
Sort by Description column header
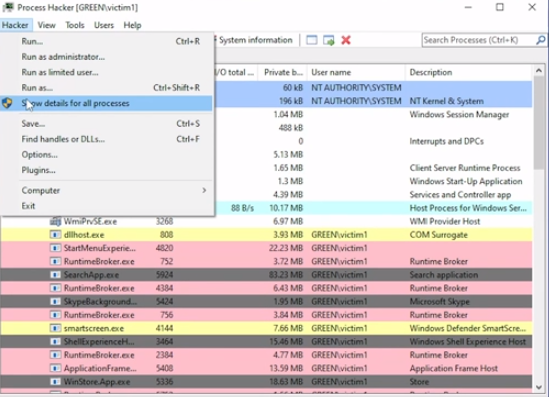point(468,72)
